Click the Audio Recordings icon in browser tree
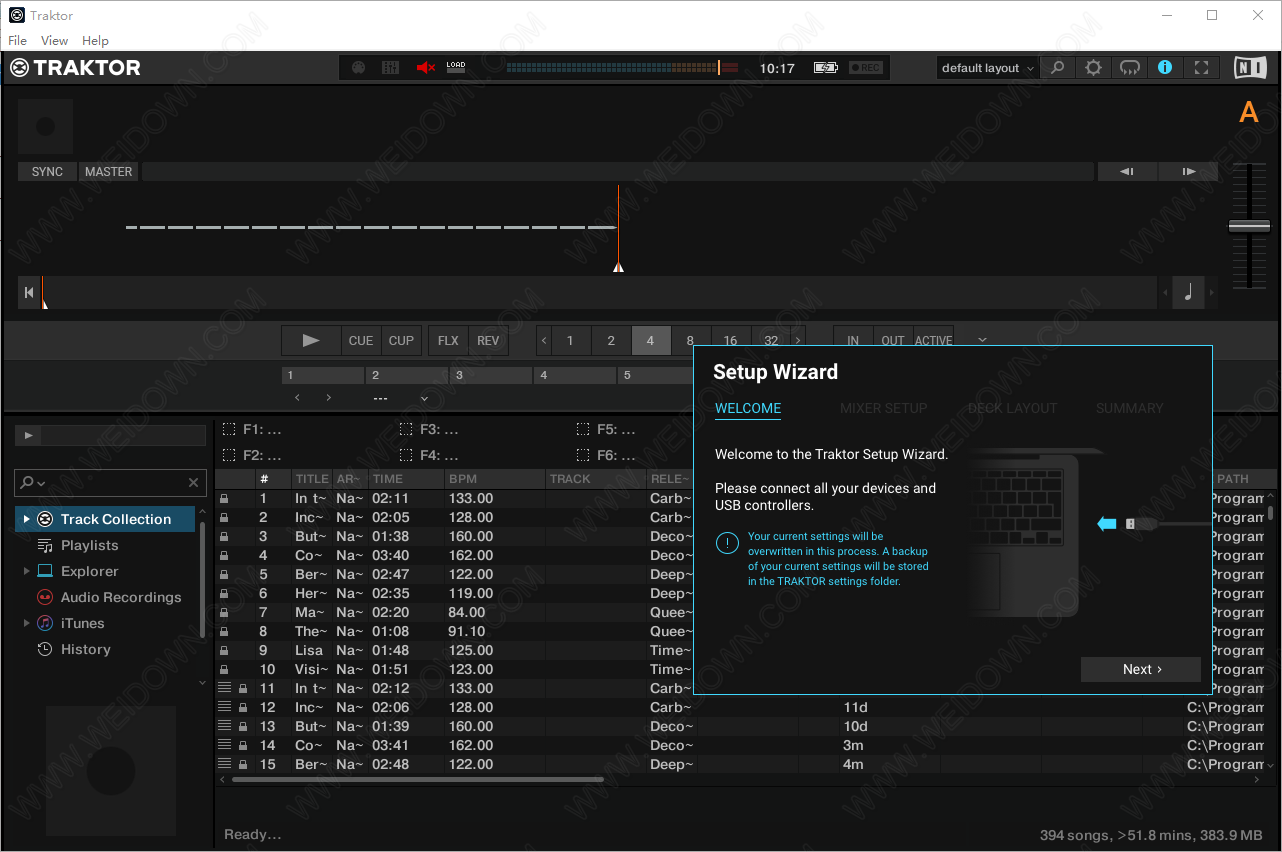The height and width of the screenshot is (852, 1282). coord(45,597)
